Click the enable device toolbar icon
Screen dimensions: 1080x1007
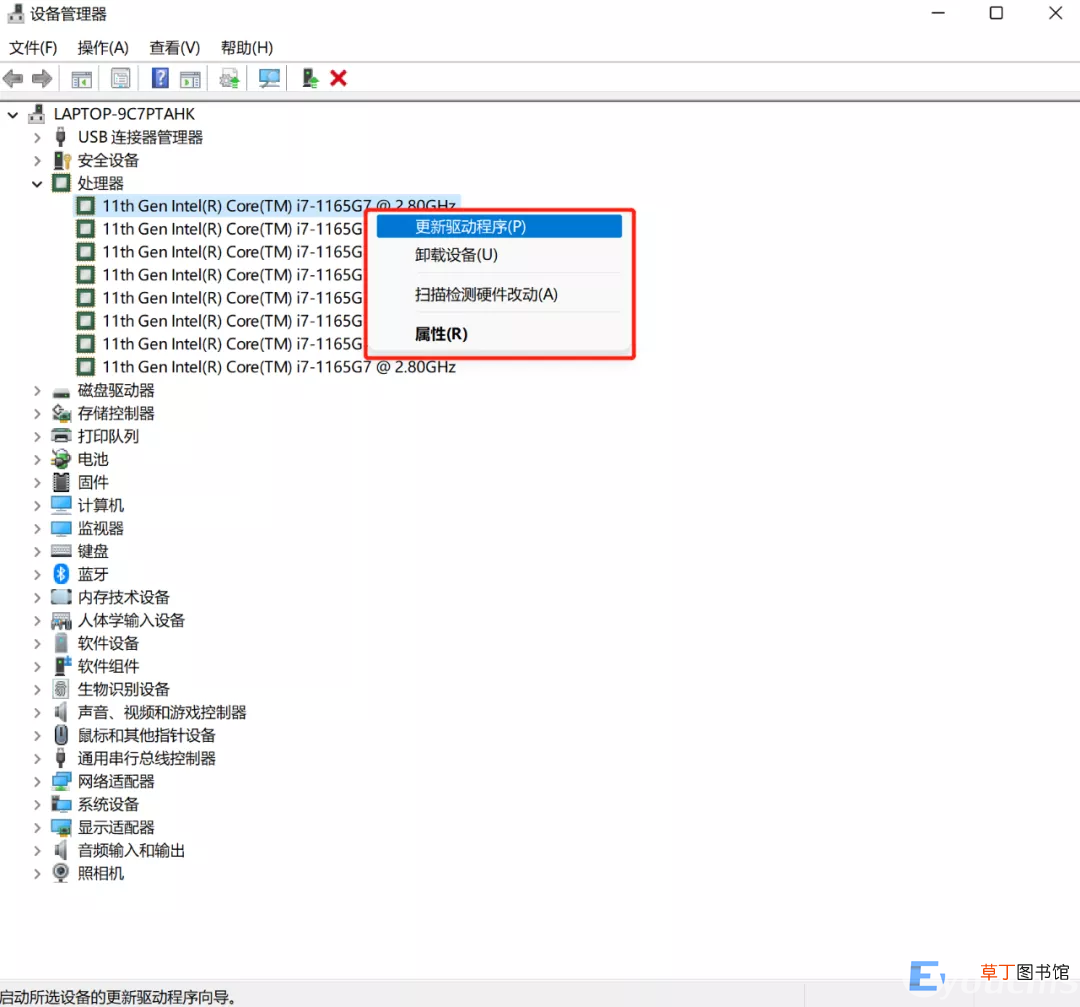point(310,79)
